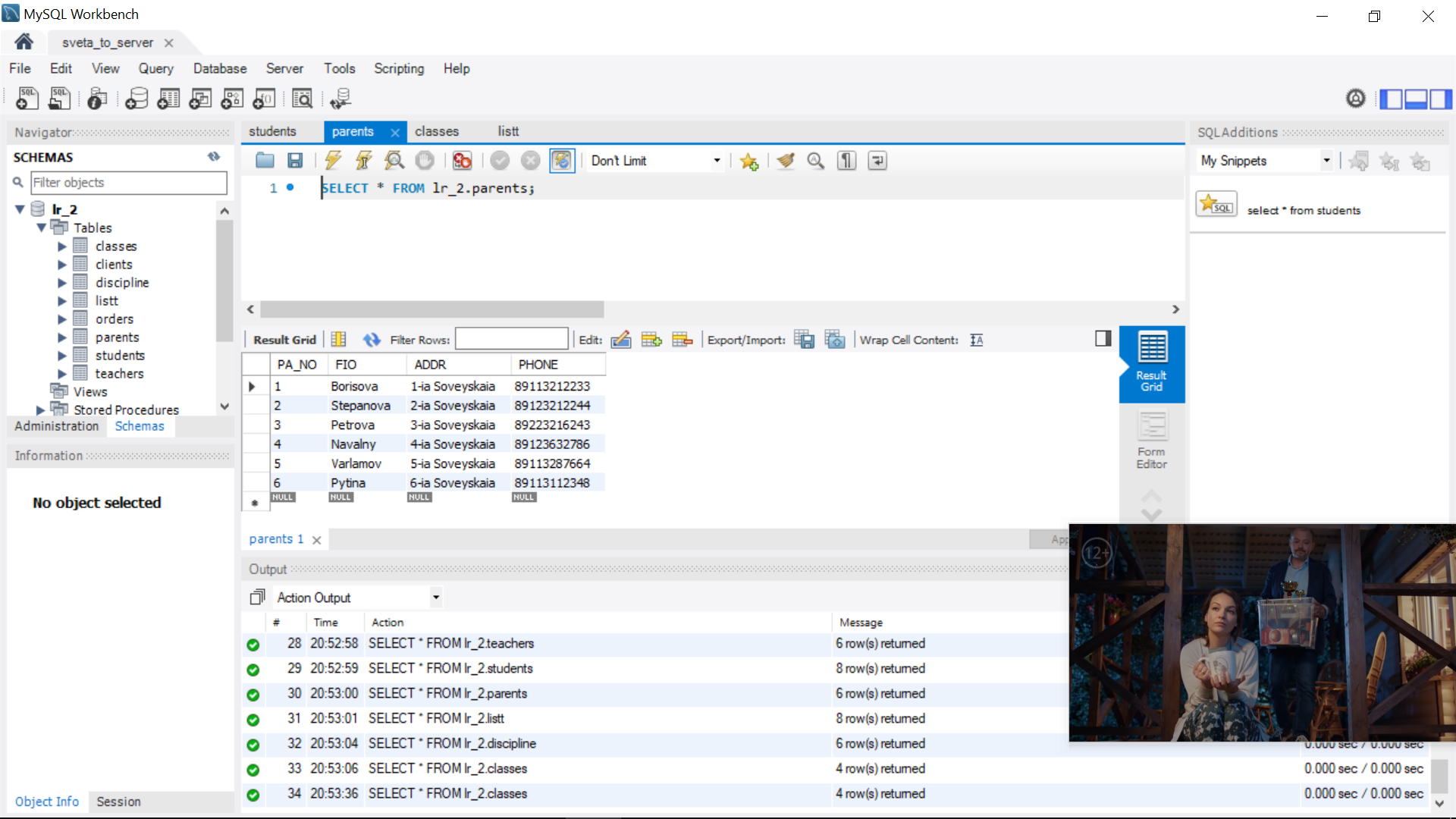The width and height of the screenshot is (1456, 819).
Task: Switch to the Administration tab
Action: click(x=57, y=426)
